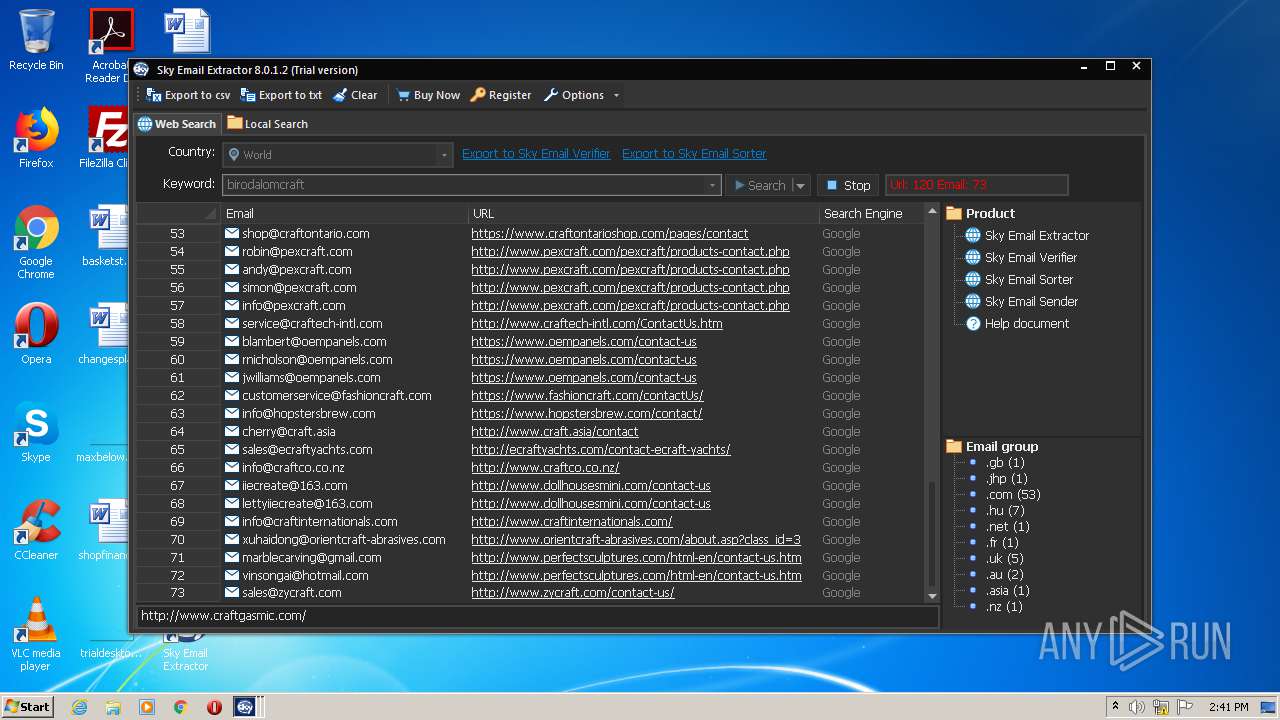1280x720 pixels.
Task: Open the Skype desktop icon
Action: pos(36,432)
